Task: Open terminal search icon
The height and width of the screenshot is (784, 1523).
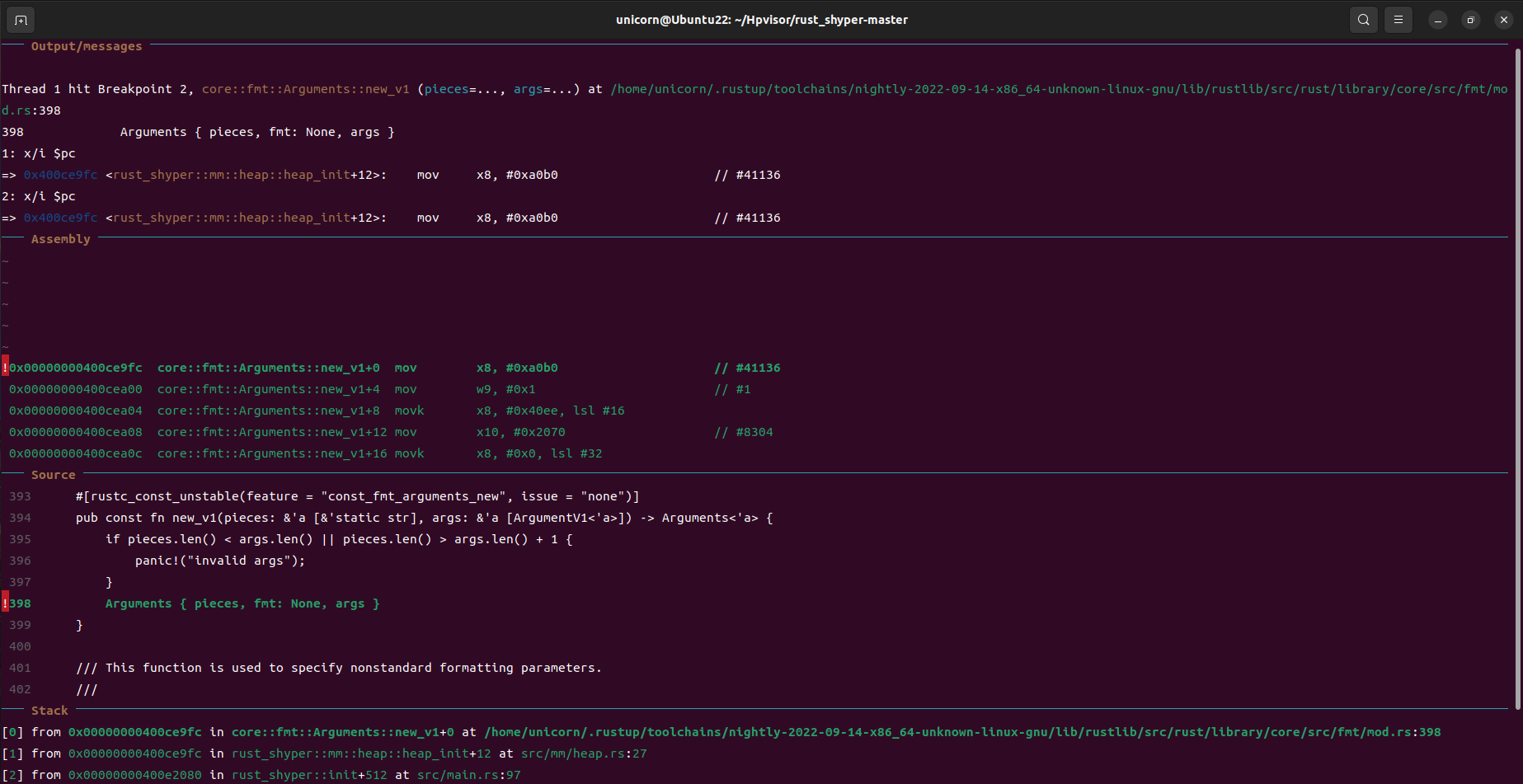Action: coord(1364,20)
